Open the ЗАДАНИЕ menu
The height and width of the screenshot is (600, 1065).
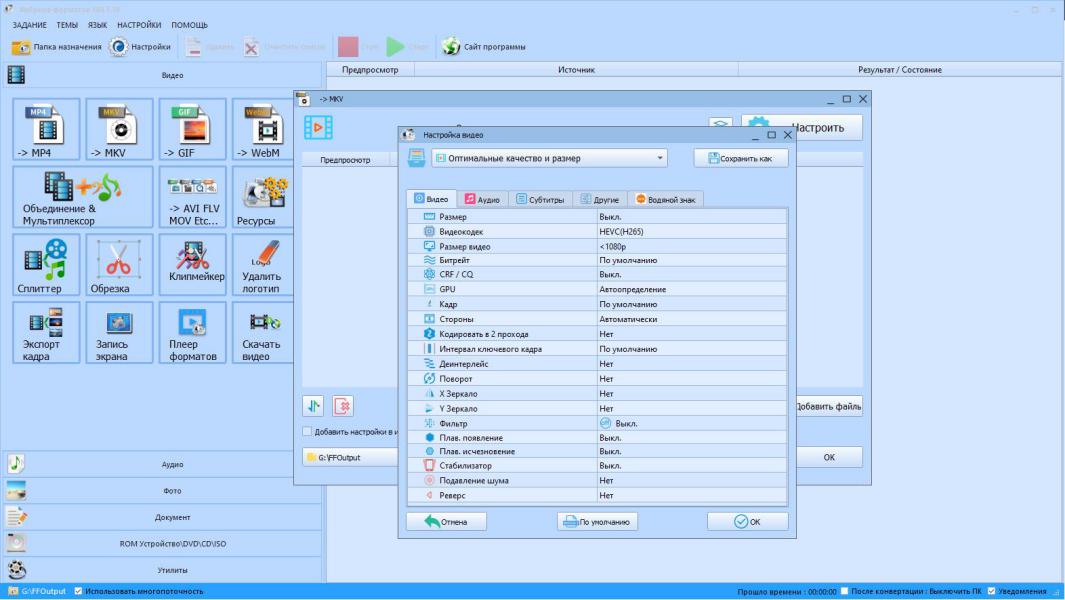click(30, 25)
